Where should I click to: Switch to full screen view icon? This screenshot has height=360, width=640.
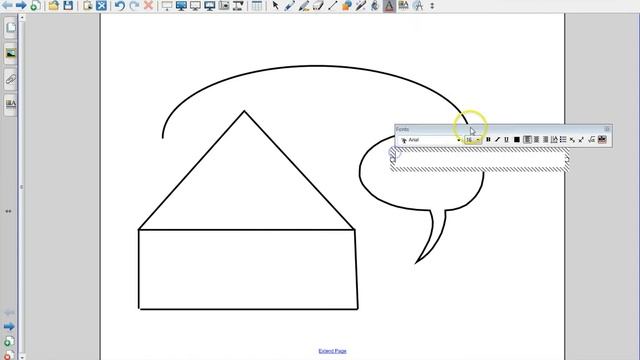(x=181, y=5)
